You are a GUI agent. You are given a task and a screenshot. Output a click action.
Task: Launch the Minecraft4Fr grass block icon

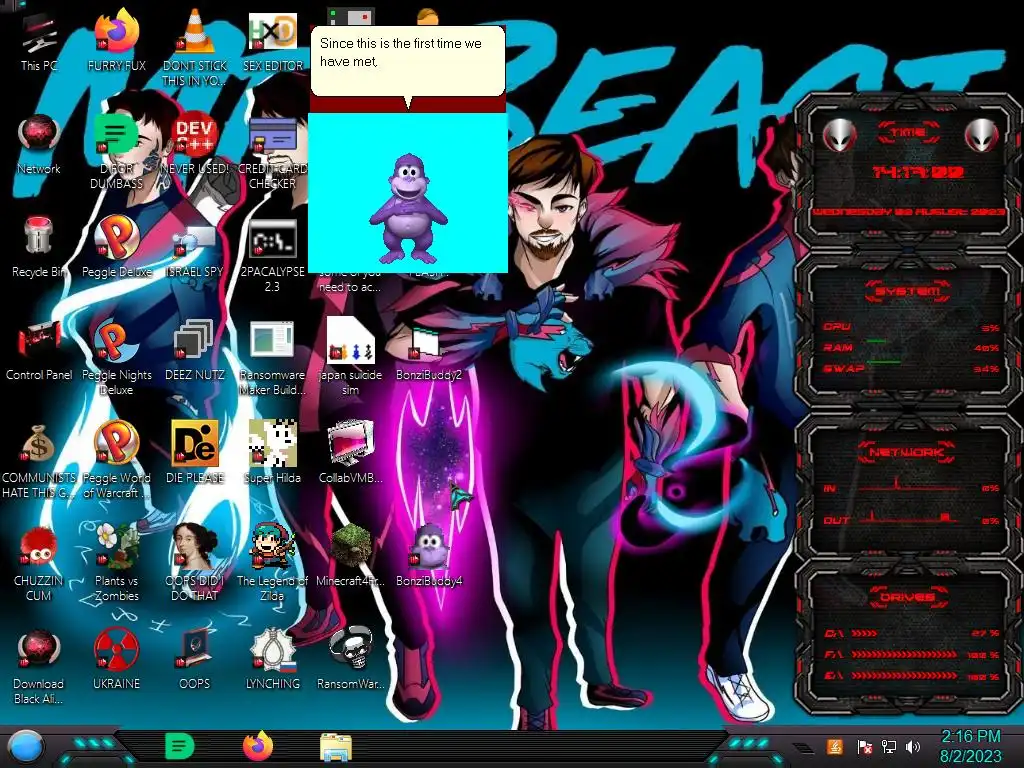pos(351,555)
